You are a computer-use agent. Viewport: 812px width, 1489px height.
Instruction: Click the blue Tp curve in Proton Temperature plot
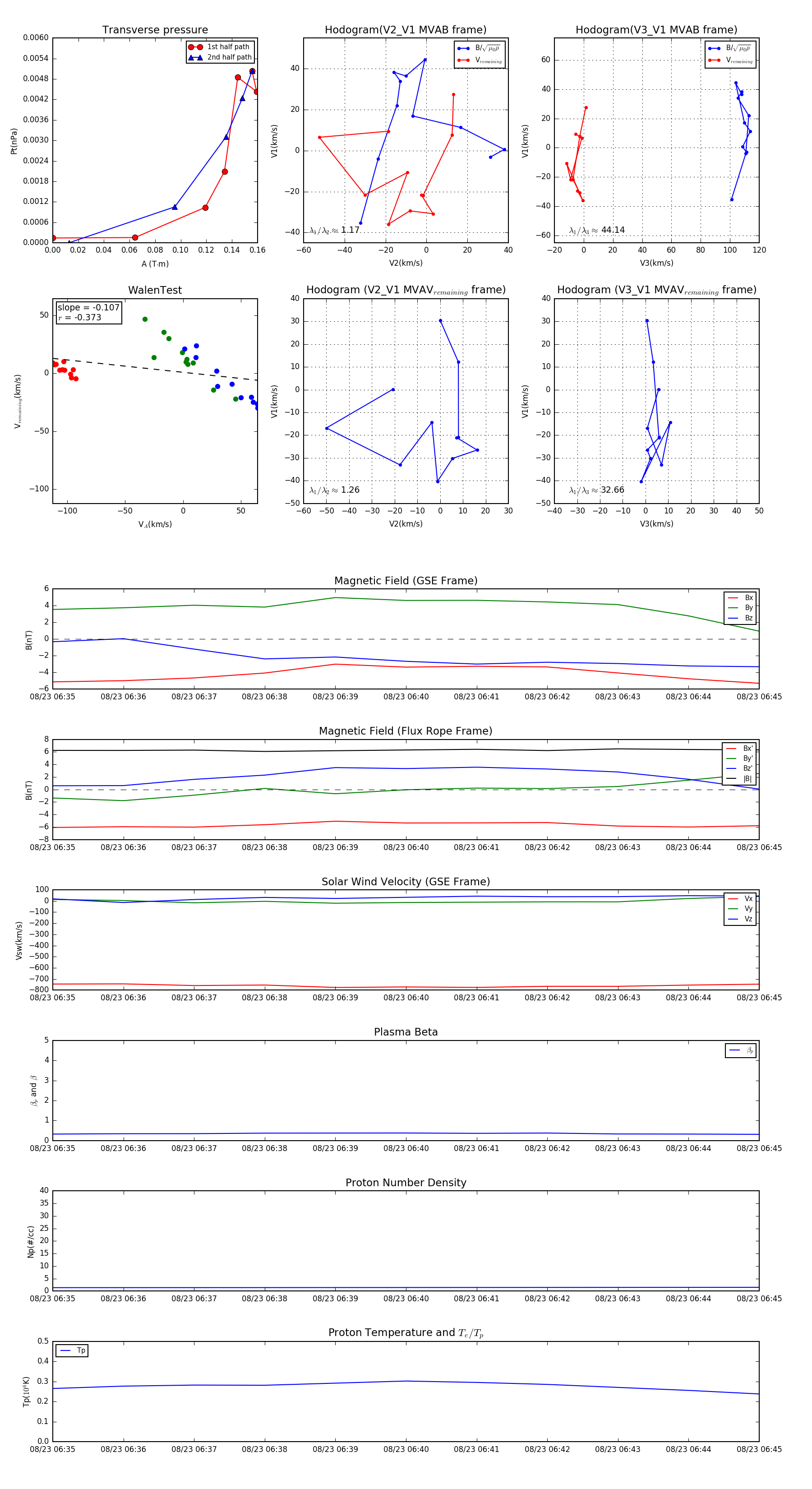click(406, 1381)
